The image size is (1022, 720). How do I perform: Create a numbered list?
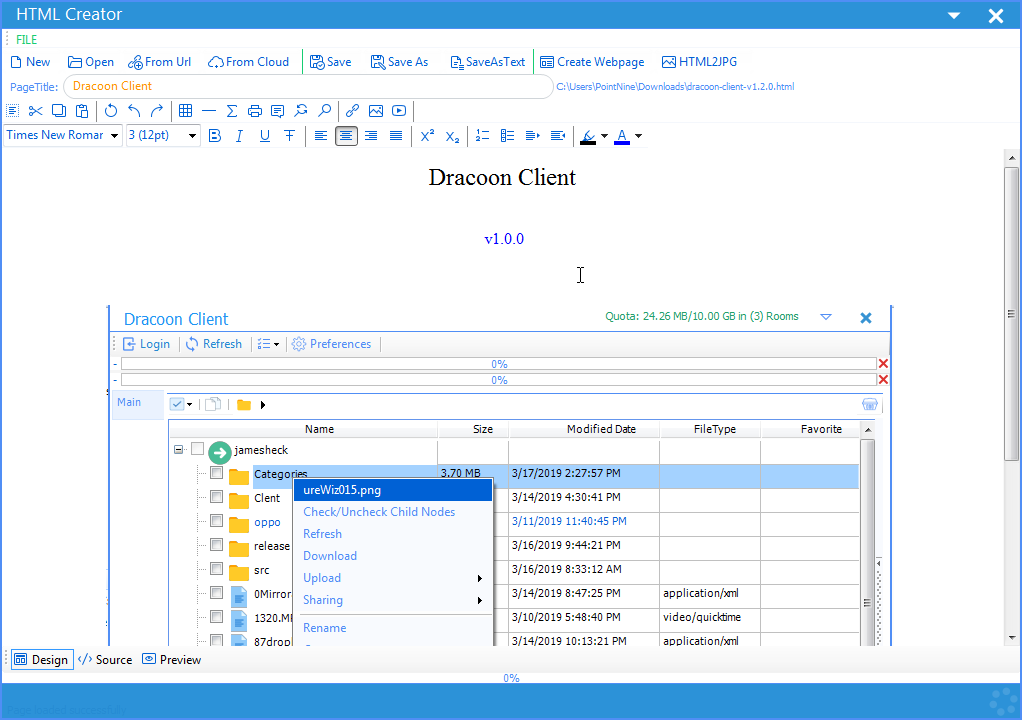[482, 136]
